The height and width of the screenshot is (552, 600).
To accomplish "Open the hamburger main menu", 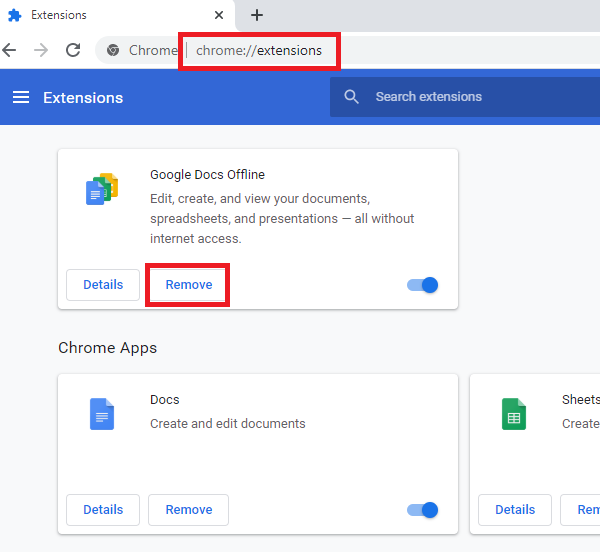I will point(21,97).
